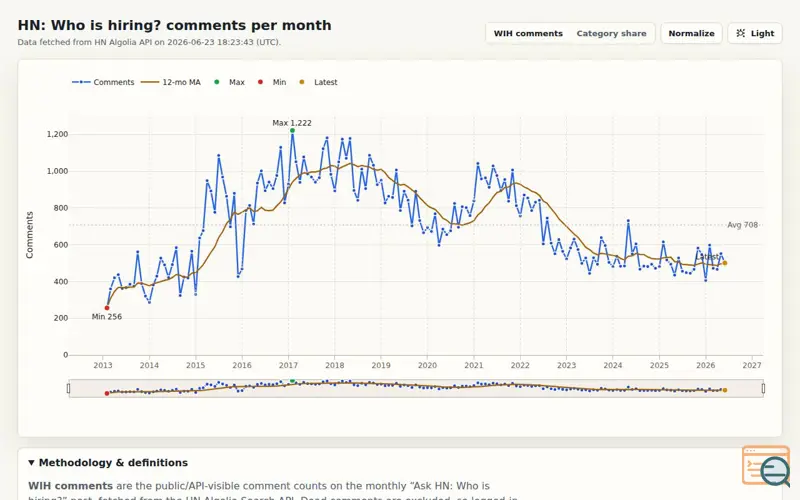Image resolution: width=800 pixels, height=500 pixels.
Task: Click the Normalize button
Action: (691, 33)
